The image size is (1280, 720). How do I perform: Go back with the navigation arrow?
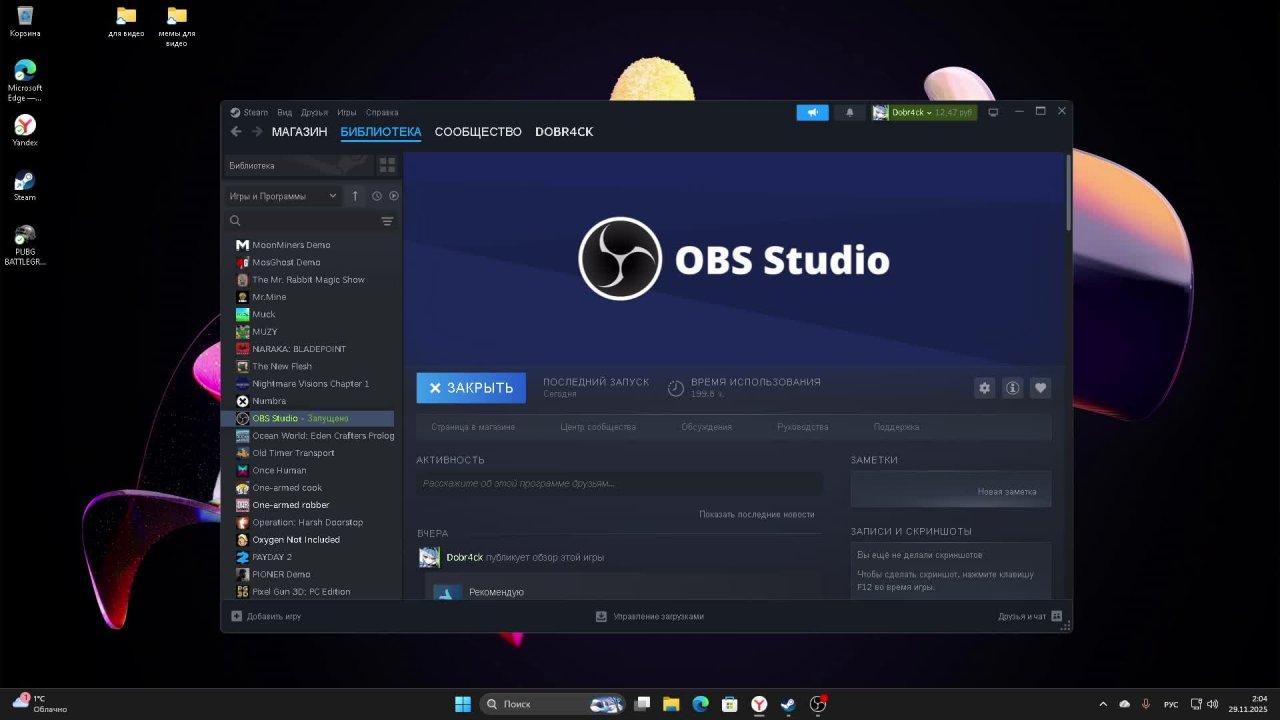coord(236,132)
